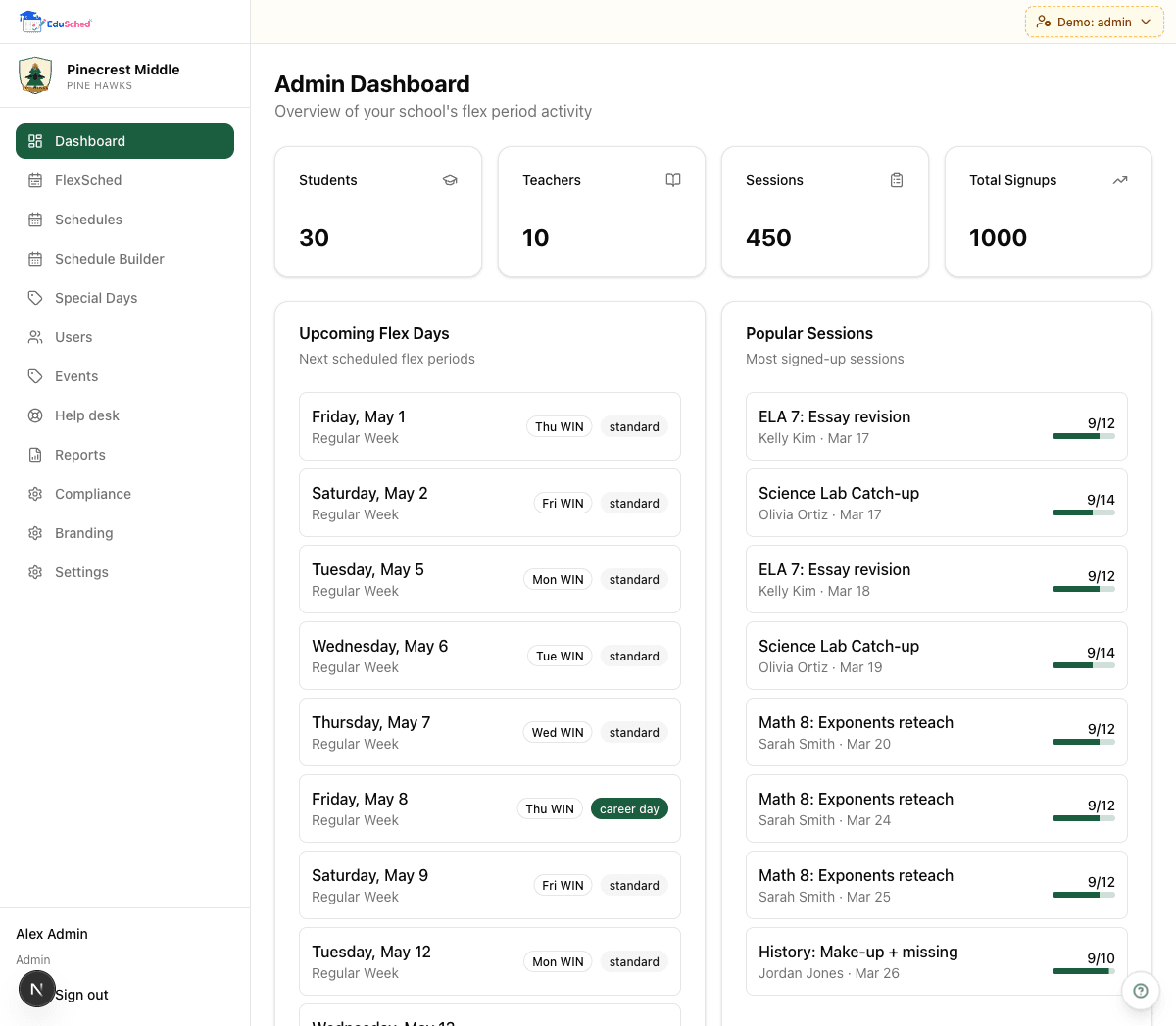Click the graduation cap icon on Students card

[450, 180]
